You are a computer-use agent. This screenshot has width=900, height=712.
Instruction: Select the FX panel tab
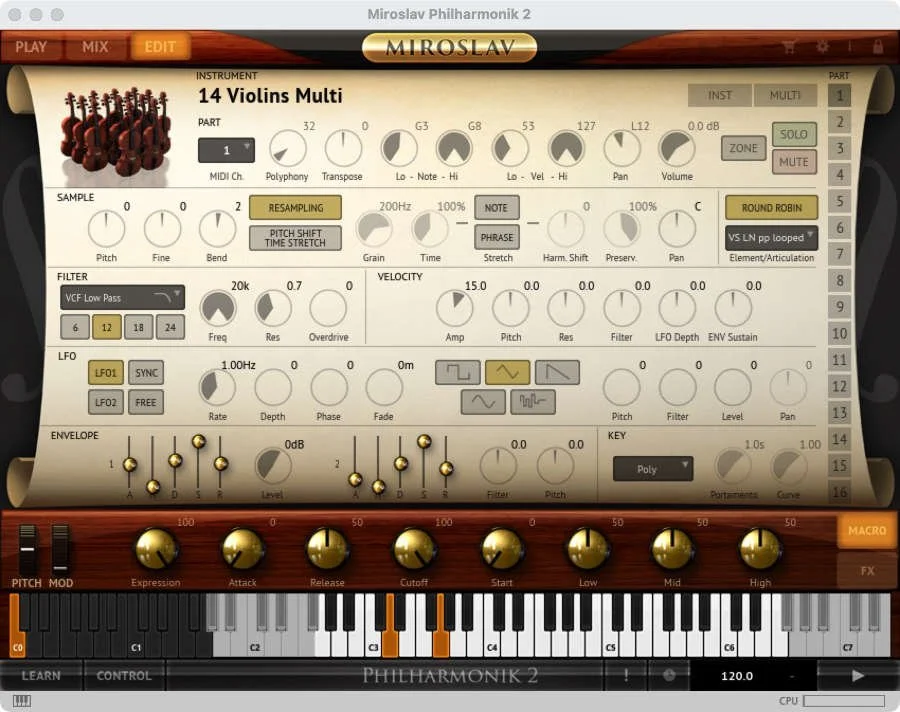point(867,571)
